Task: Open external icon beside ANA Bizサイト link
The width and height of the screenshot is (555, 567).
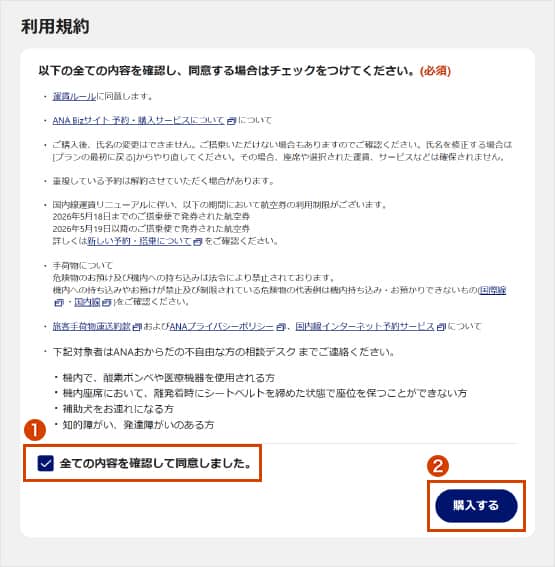Action: (x=231, y=121)
